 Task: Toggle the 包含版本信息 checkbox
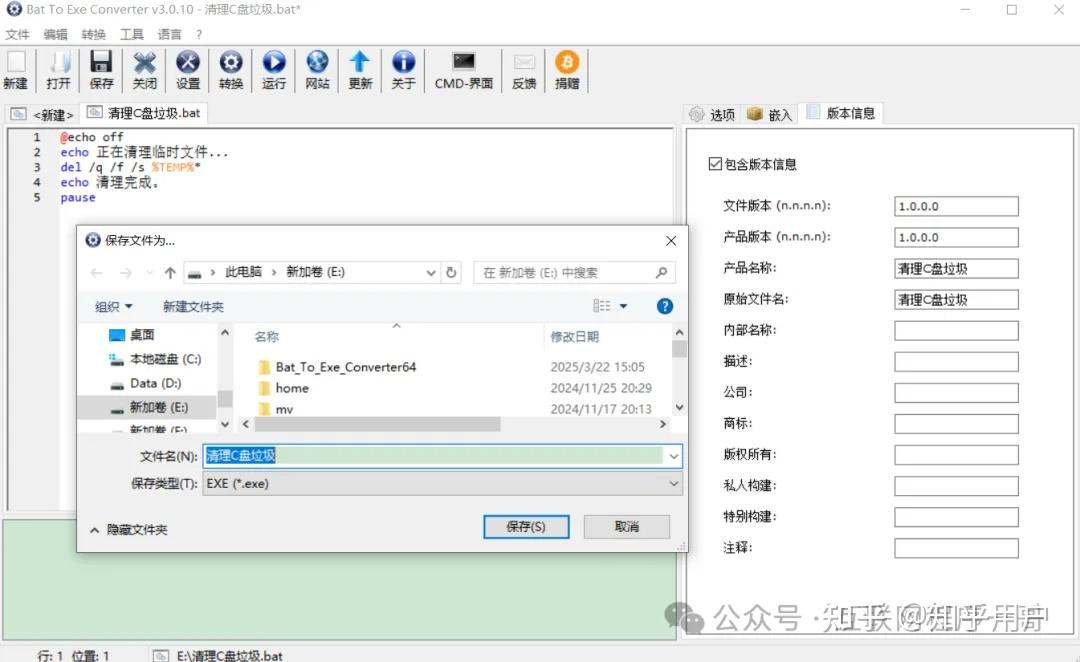pyautogui.click(x=715, y=164)
